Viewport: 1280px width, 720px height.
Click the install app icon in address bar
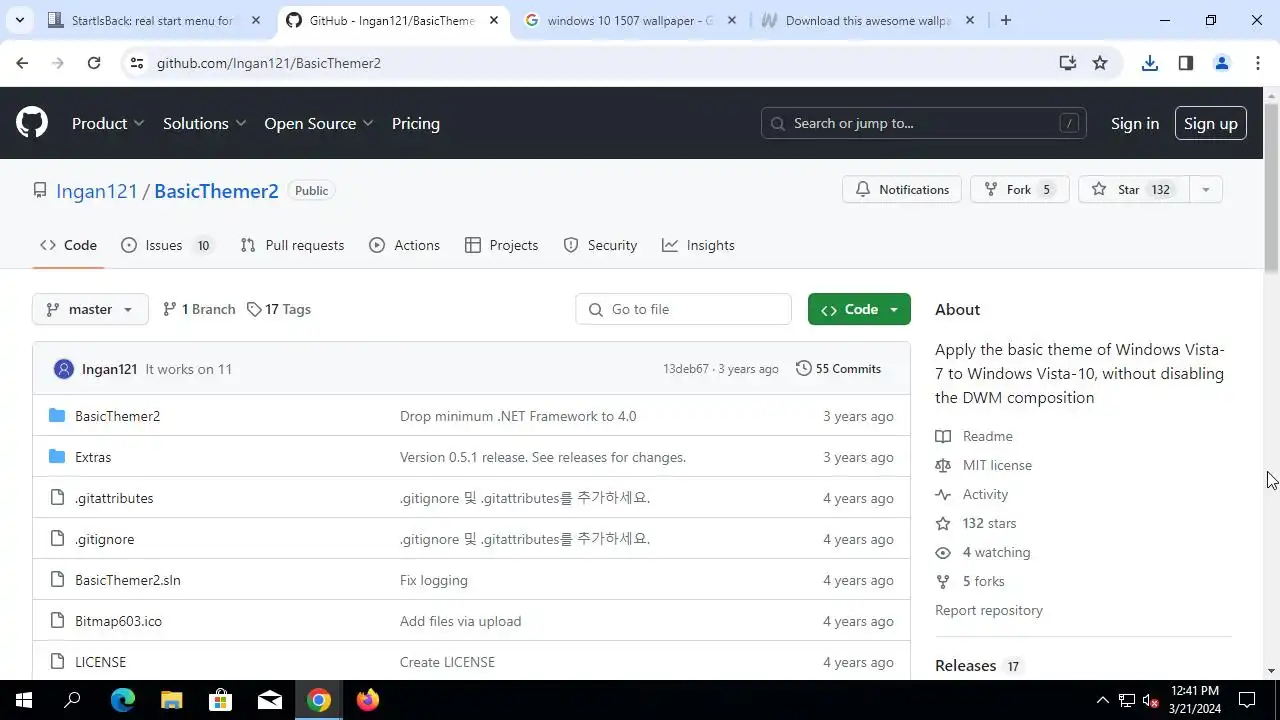point(1068,63)
